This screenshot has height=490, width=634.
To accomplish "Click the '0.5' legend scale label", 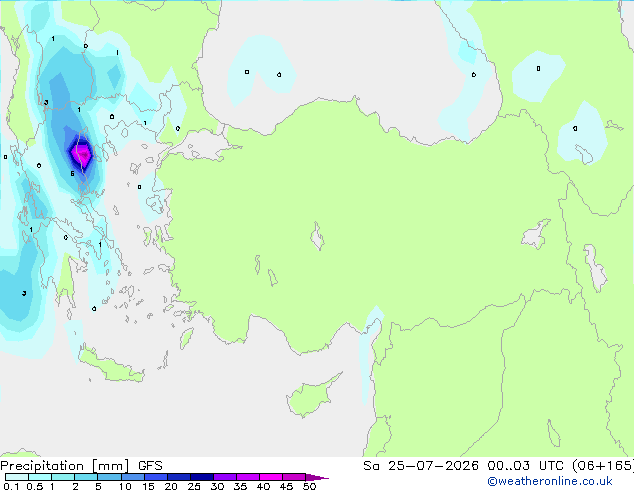I will [35, 486].
